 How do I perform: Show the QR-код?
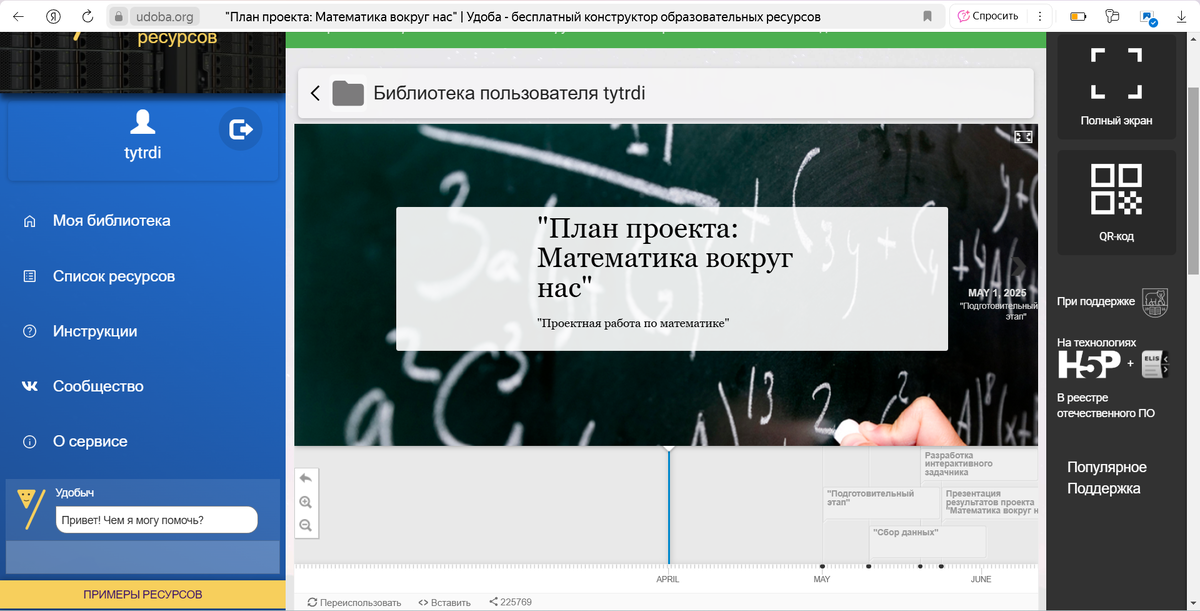[1116, 203]
